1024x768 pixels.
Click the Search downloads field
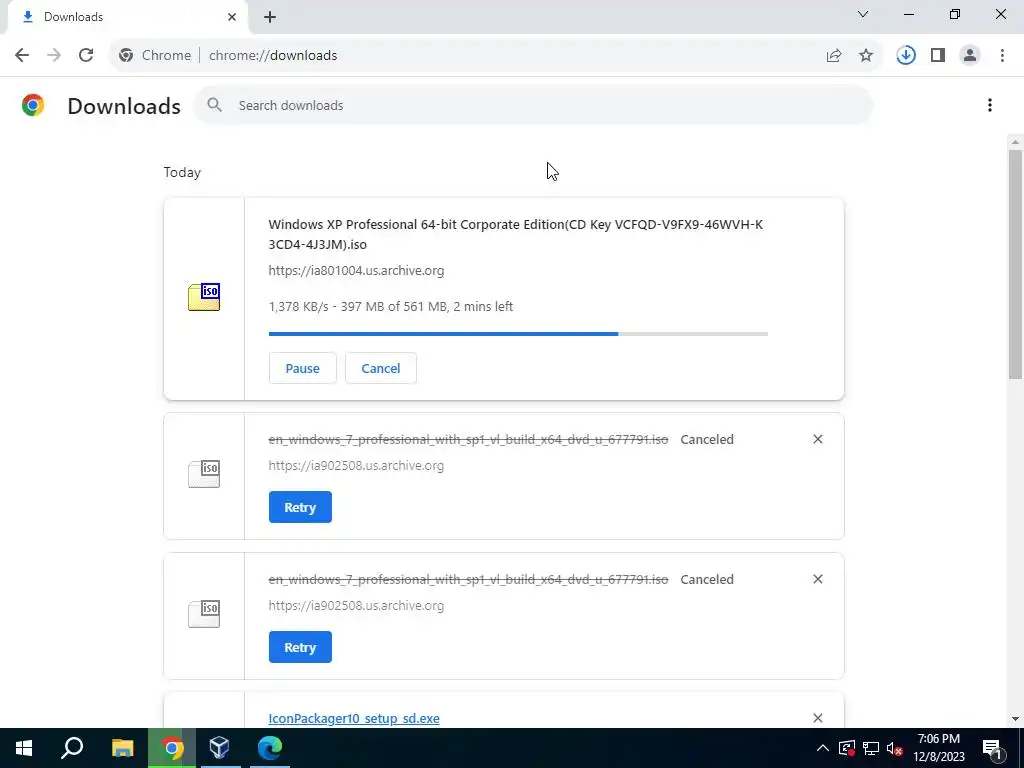coord(533,105)
